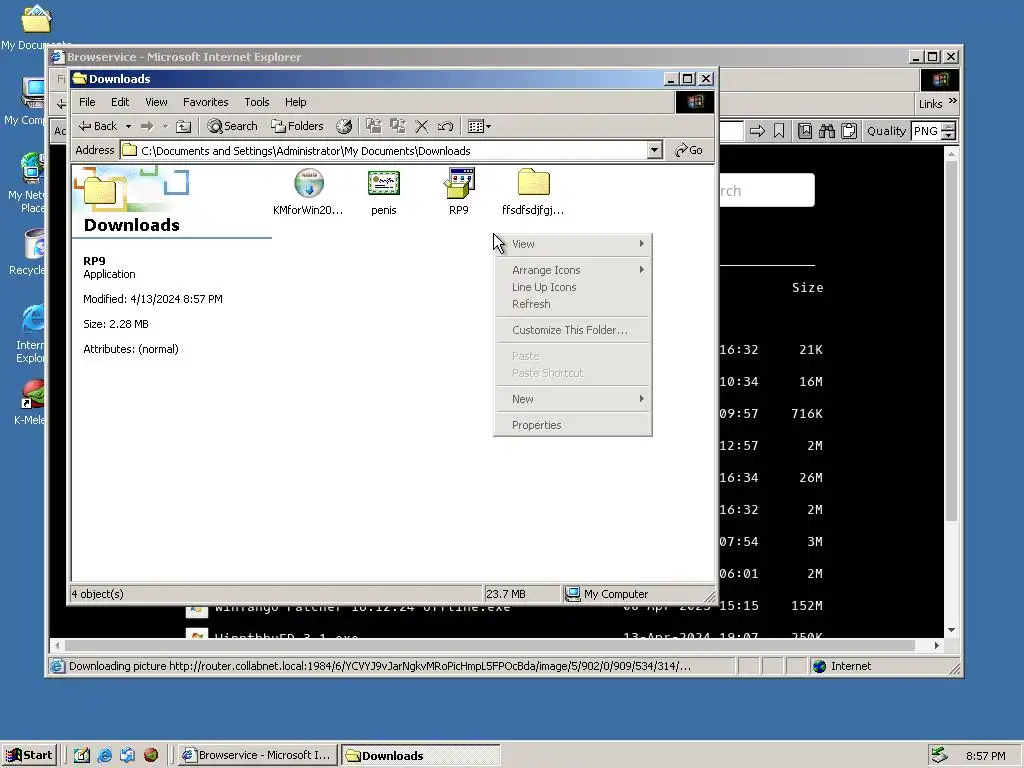1024x768 pixels.
Task: Open the Favorites menu
Action: [x=205, y=102]
